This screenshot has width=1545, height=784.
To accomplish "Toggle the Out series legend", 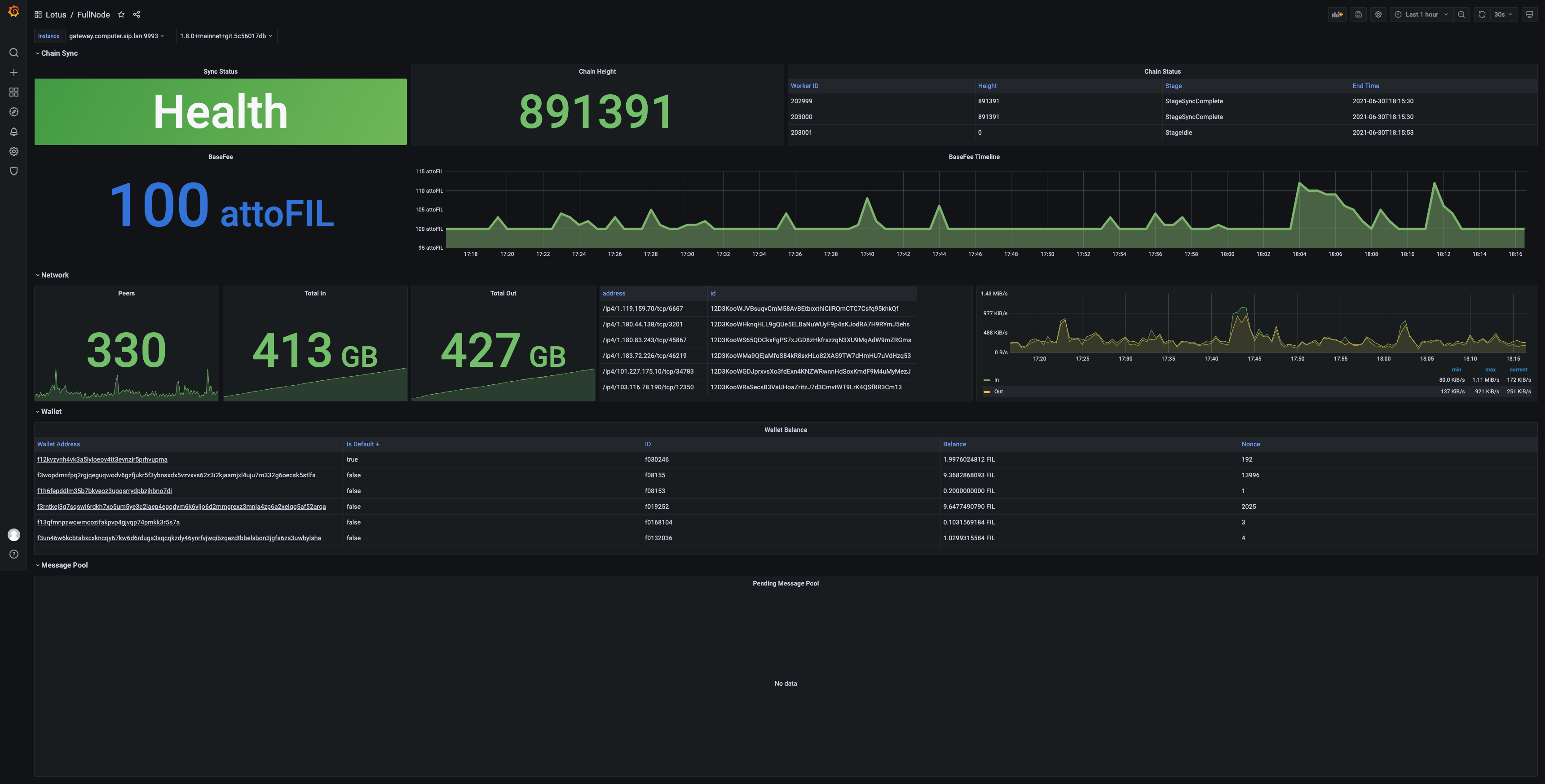I will tap(998, 392).
